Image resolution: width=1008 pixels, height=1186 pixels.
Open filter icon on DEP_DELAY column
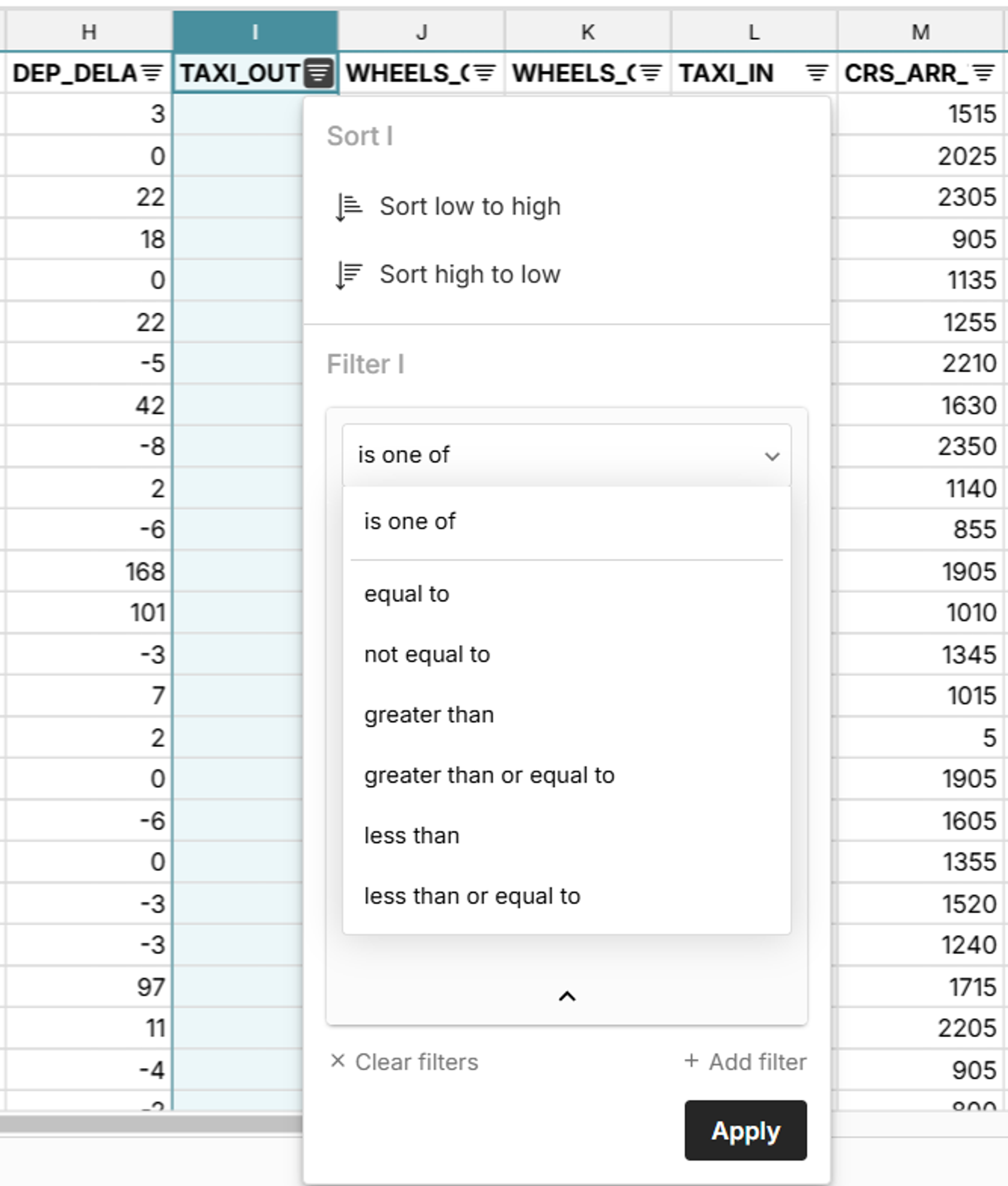[x=152, y=73]
